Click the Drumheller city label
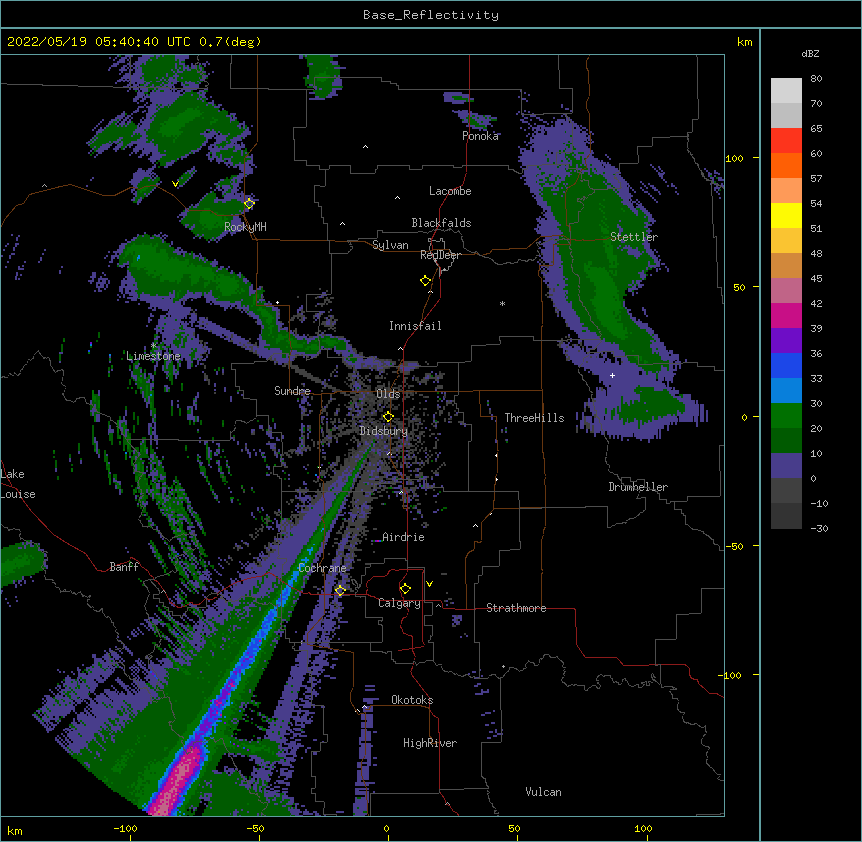The image size is (862, 842). tap(638, 487)
